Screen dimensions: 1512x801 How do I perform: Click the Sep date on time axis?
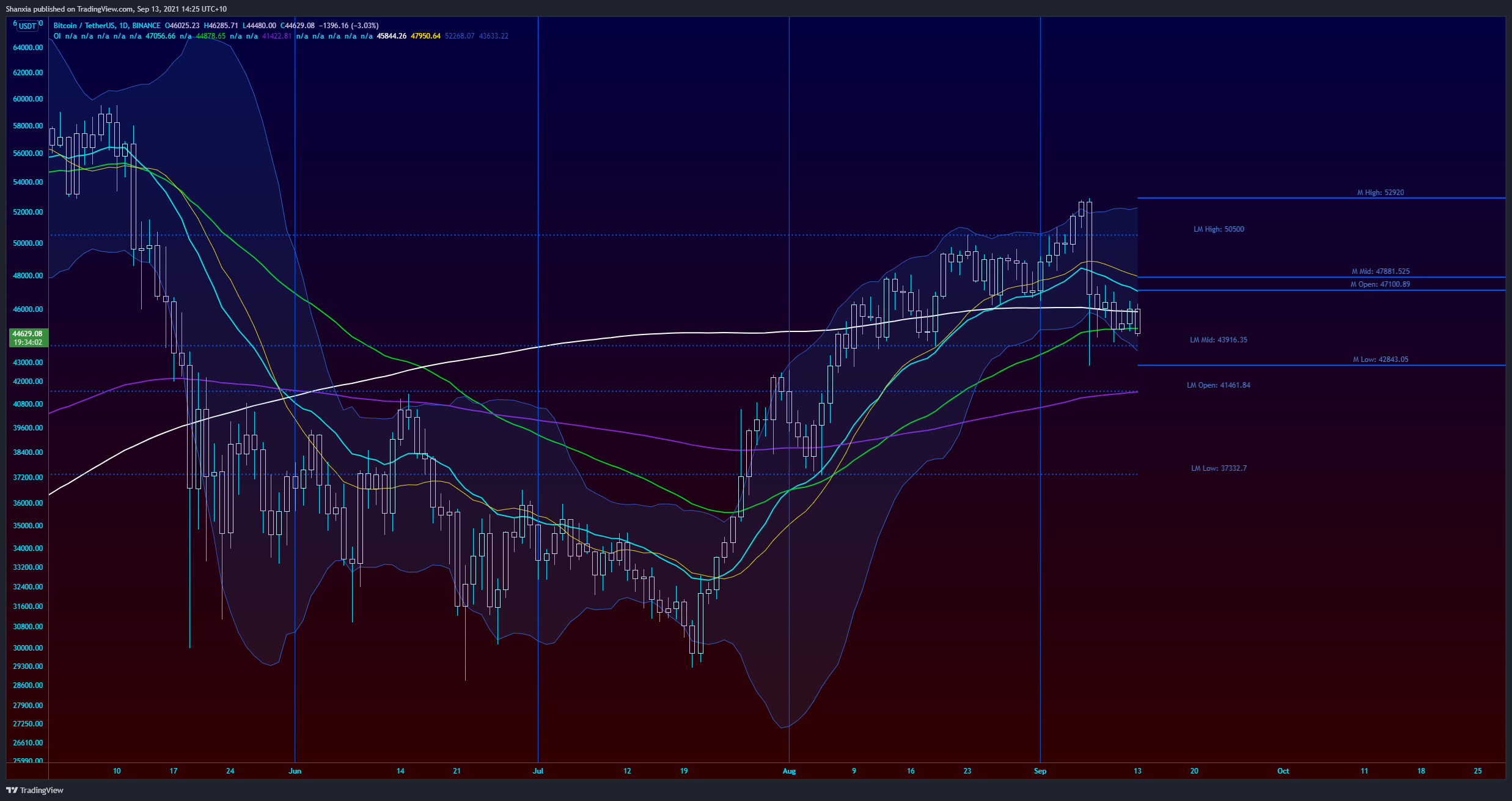1040,771
